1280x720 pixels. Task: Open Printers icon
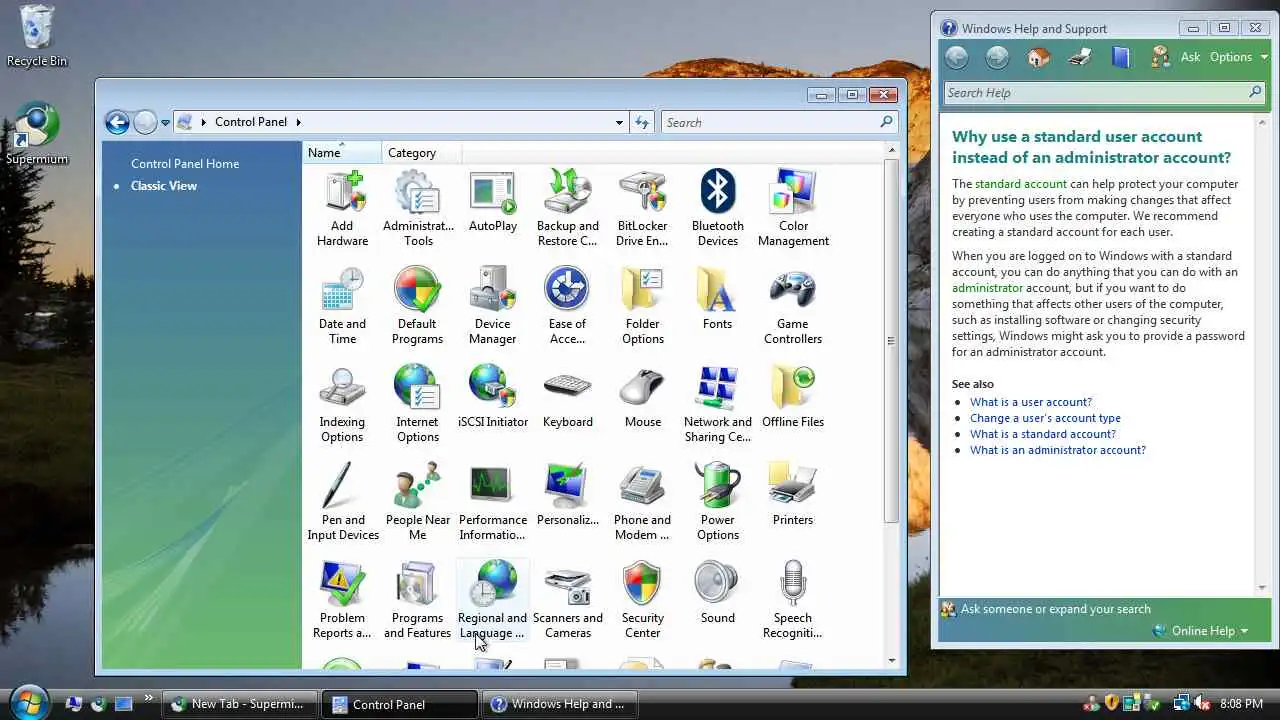coord(793,495)
